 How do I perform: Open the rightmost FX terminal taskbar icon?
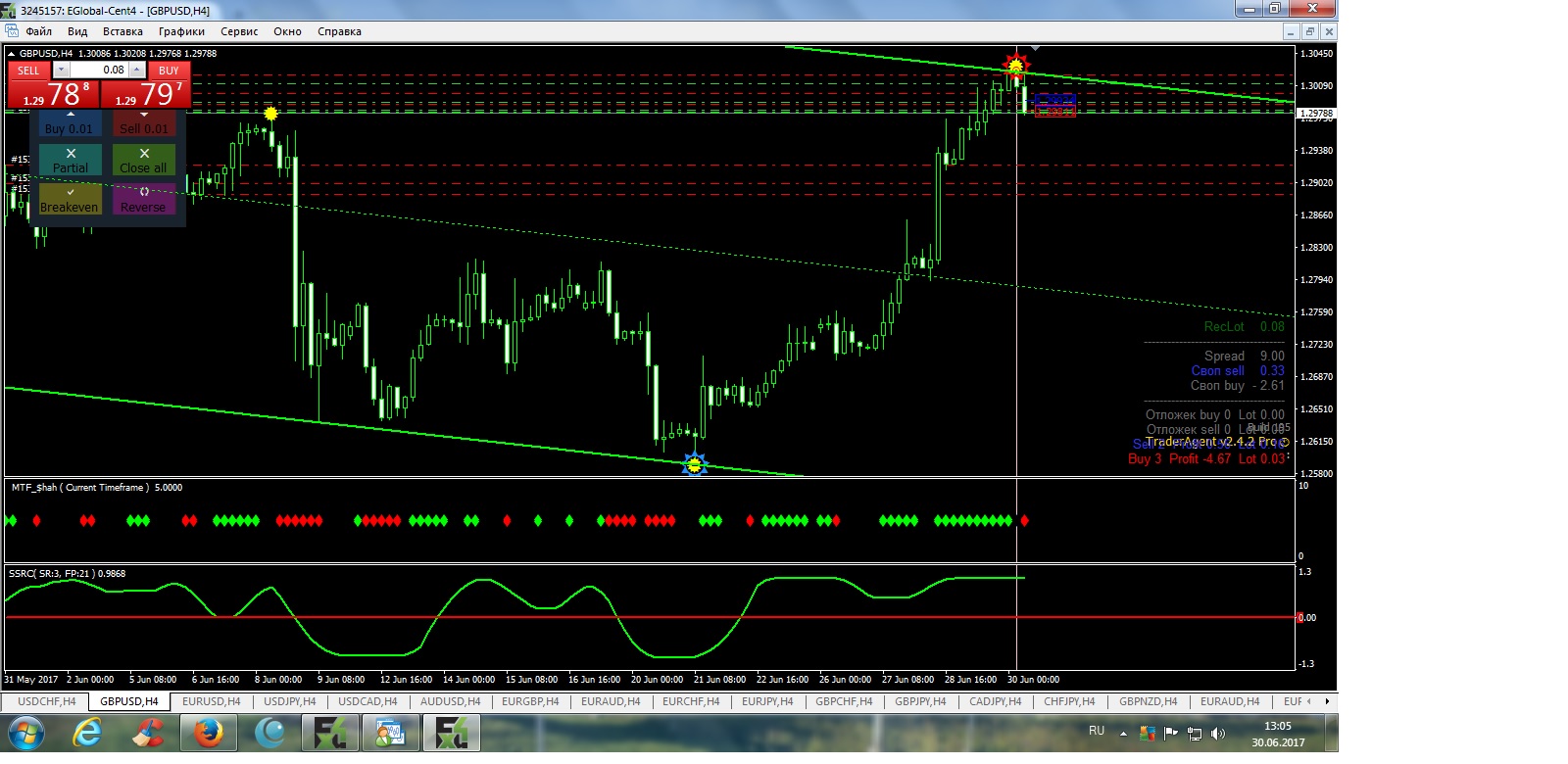[x=451, y=733]
